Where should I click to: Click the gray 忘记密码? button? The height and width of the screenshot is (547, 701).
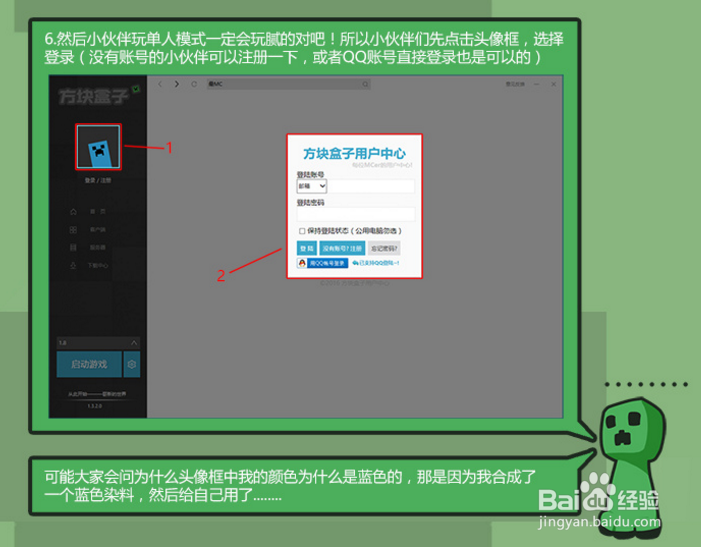coord(384,248)
